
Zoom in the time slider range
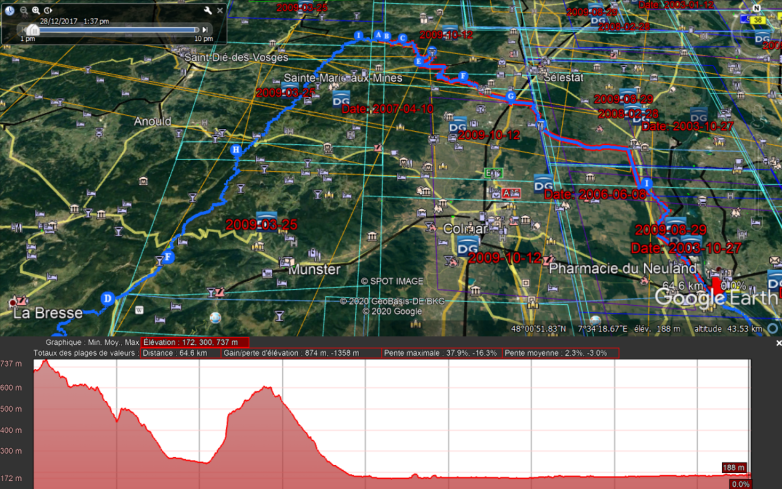pyautogui.click(x=35, y=10)
